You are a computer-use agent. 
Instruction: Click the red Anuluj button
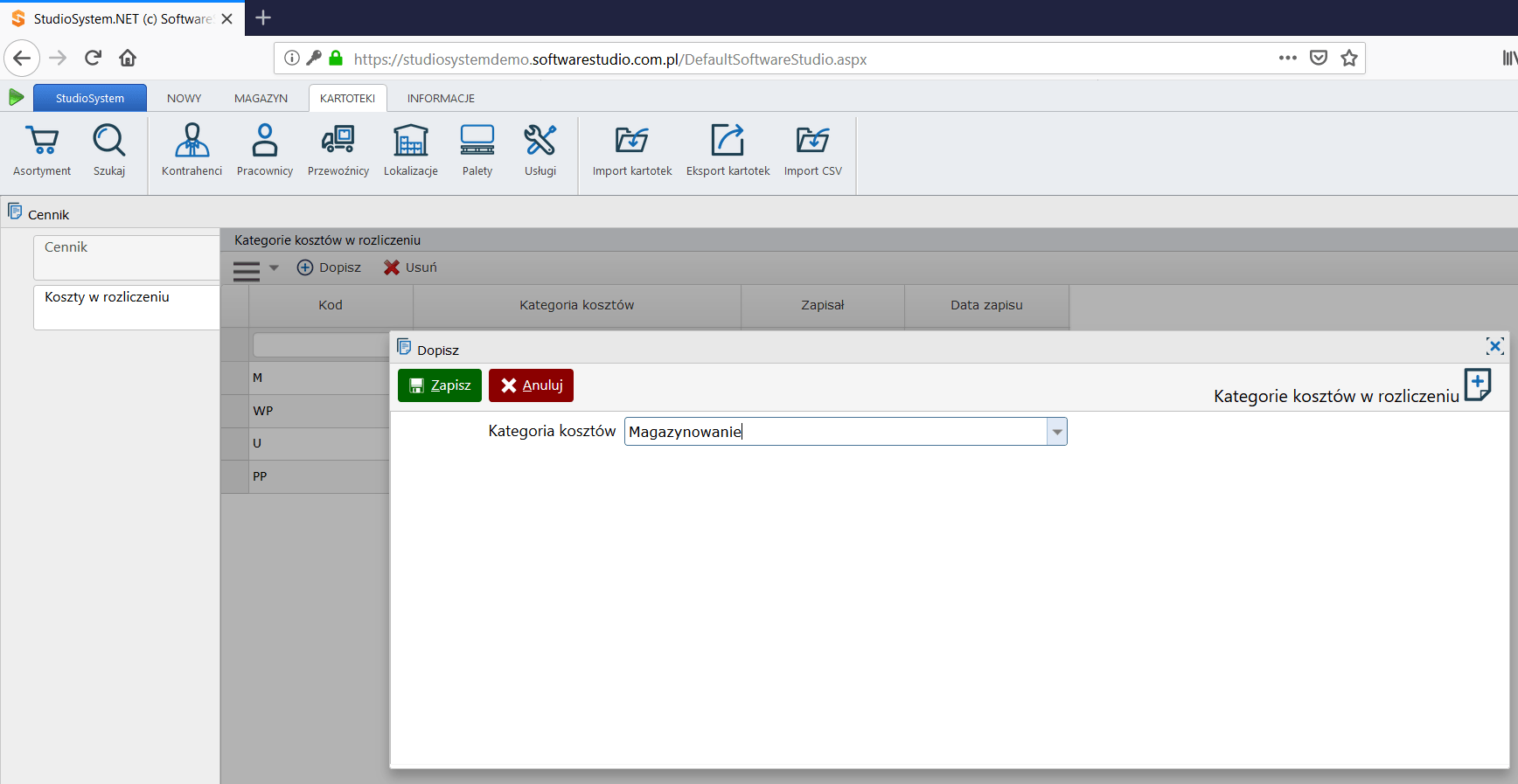[531, 385]
